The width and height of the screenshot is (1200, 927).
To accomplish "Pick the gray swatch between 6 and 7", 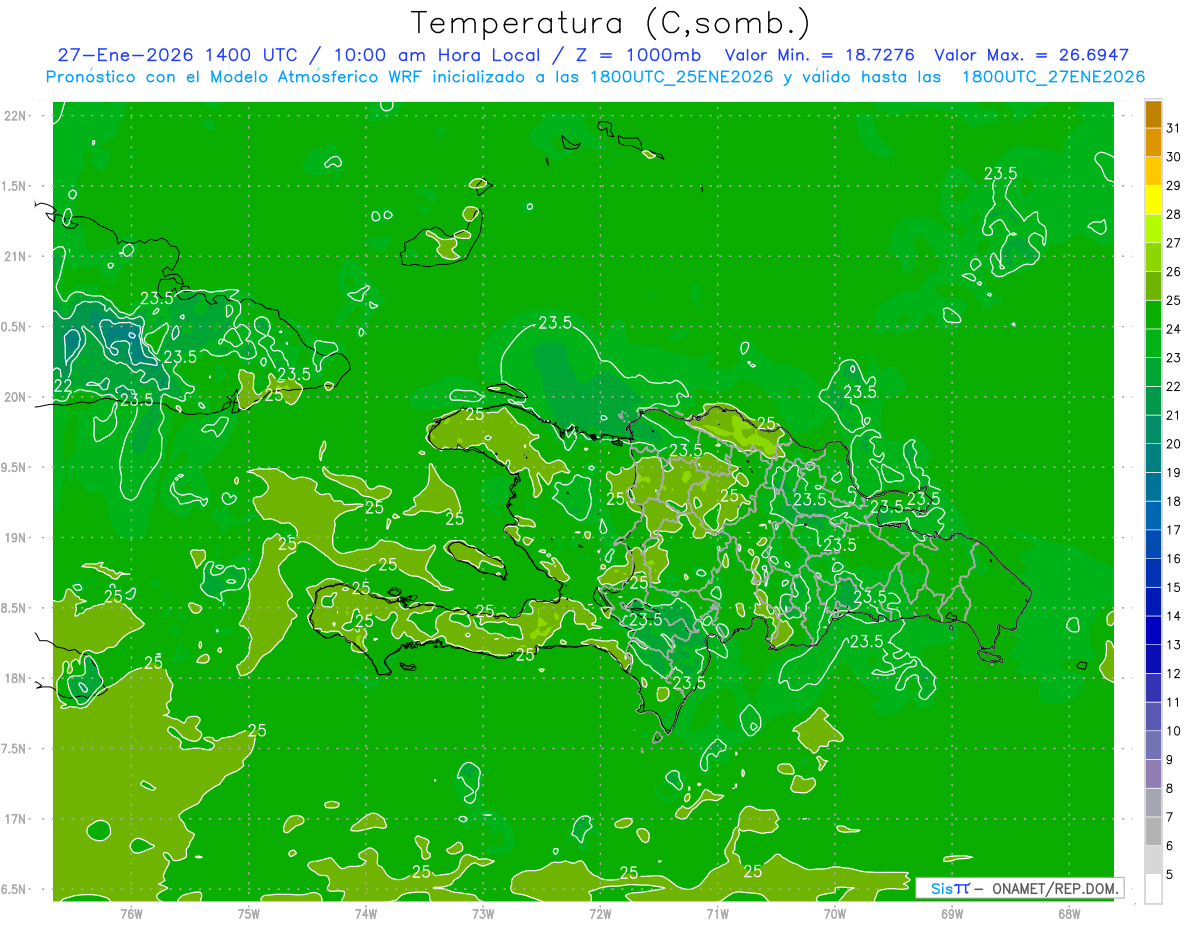I will 1153,832.
